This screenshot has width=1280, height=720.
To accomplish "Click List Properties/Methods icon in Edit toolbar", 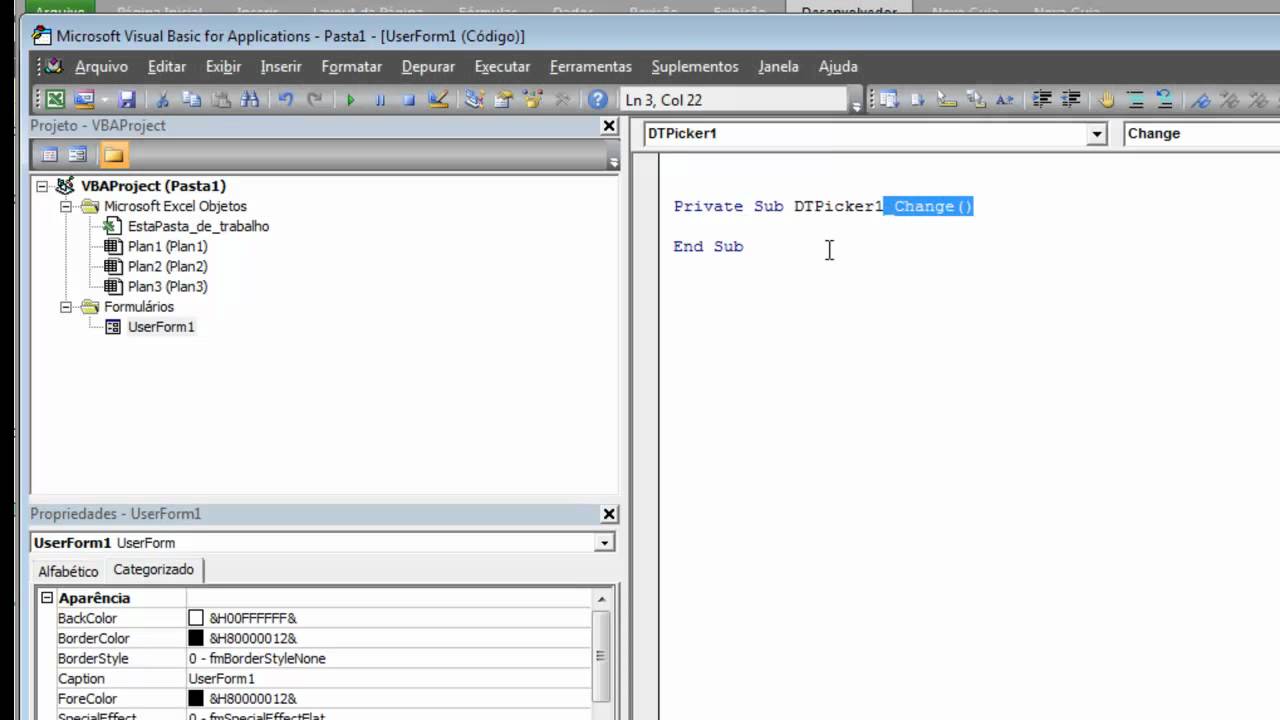I will click(889, 100).
